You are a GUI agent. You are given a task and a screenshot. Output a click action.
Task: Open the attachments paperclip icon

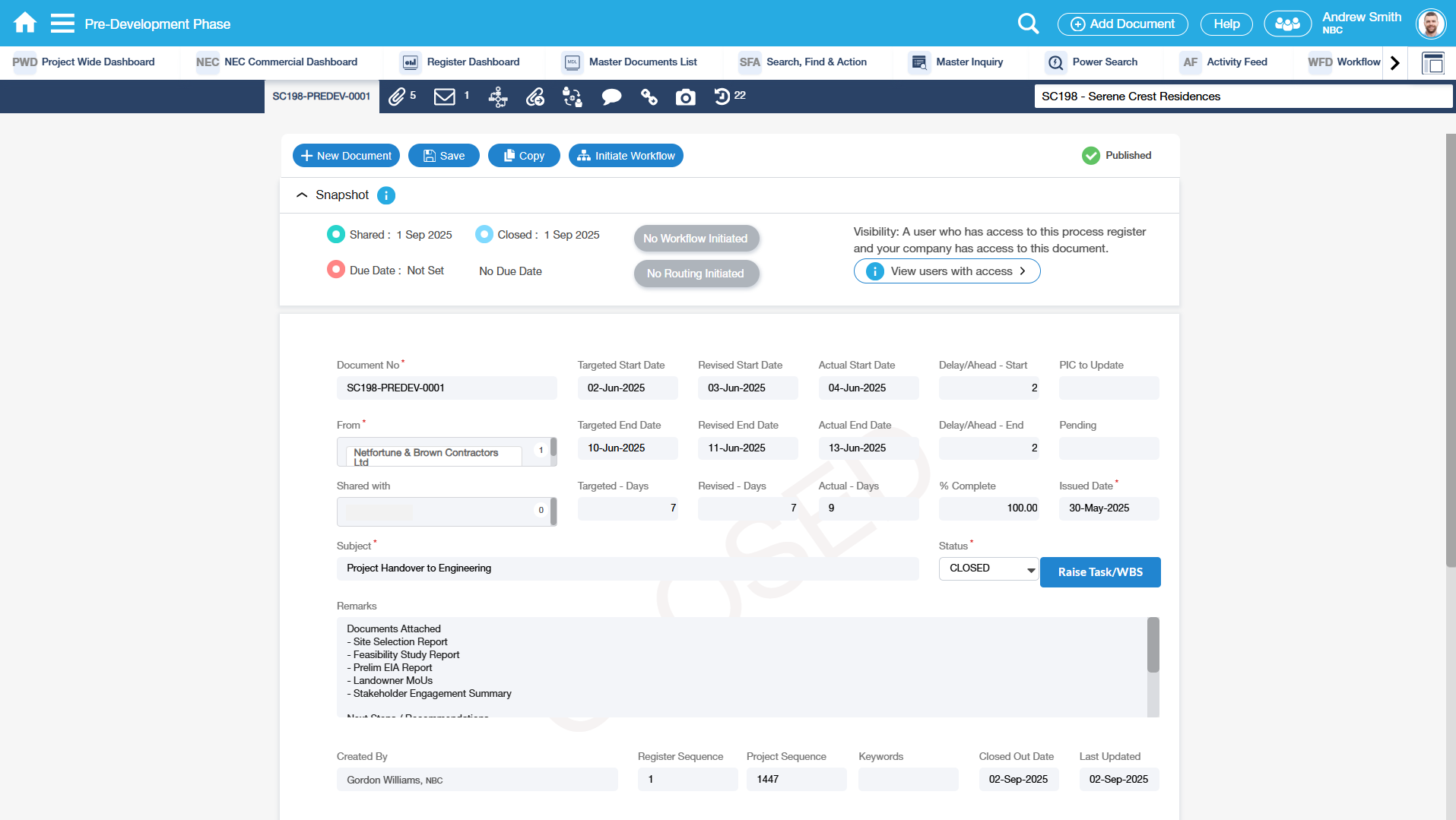[397, 97]
